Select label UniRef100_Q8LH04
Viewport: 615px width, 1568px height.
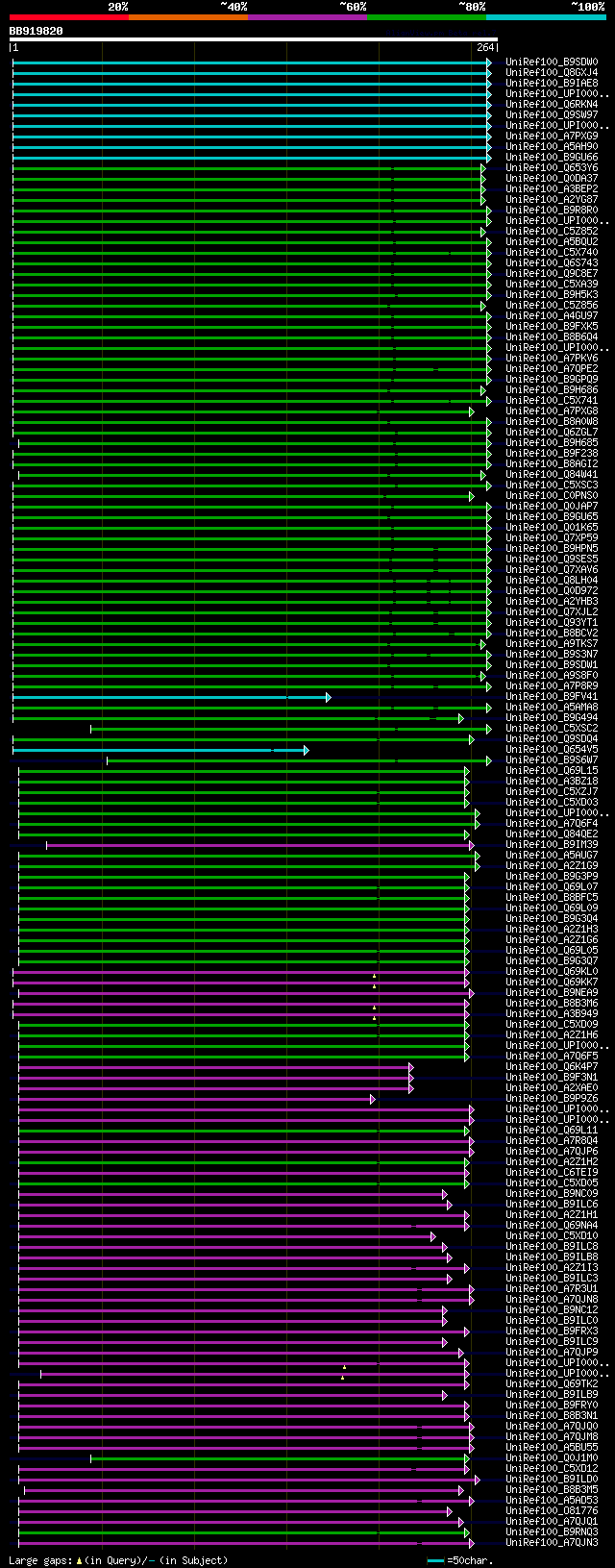[x=552, y=580]
